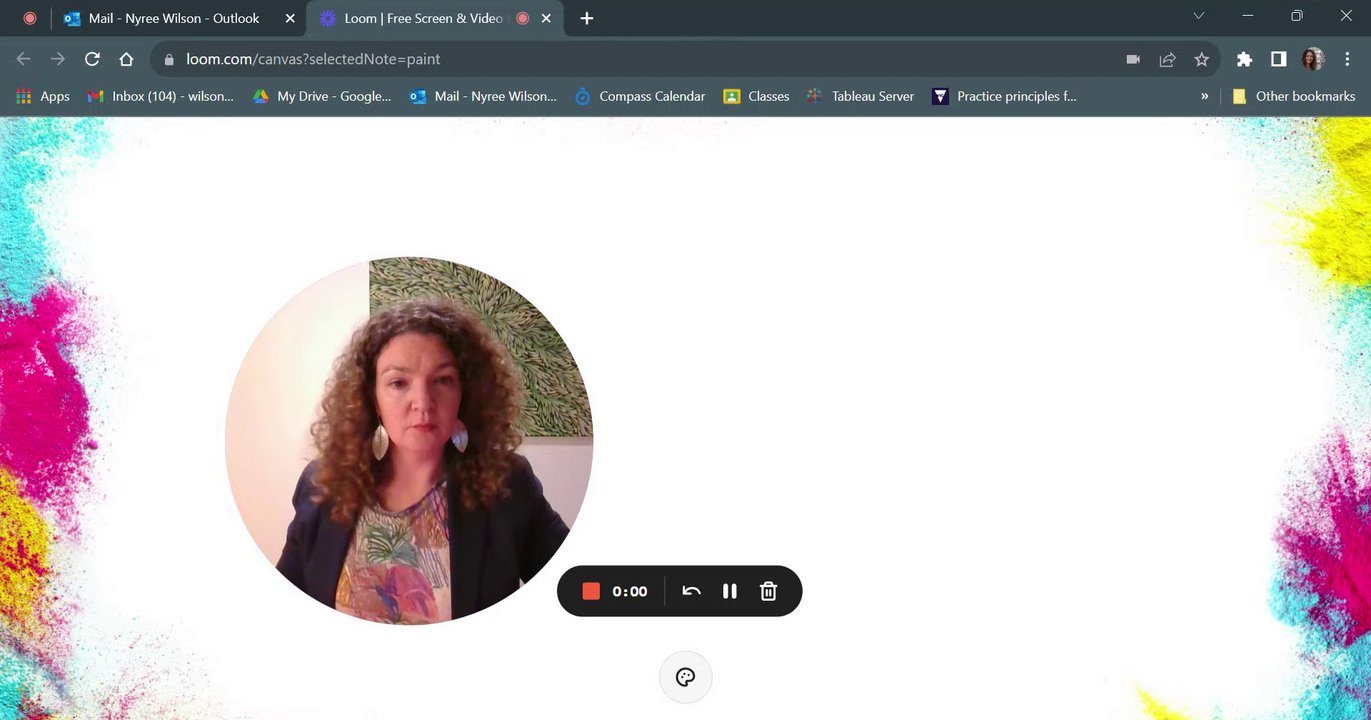Go forward one page
This screenshot has width=1371, height=720.
pyautogui.click(x=58, y=59)
